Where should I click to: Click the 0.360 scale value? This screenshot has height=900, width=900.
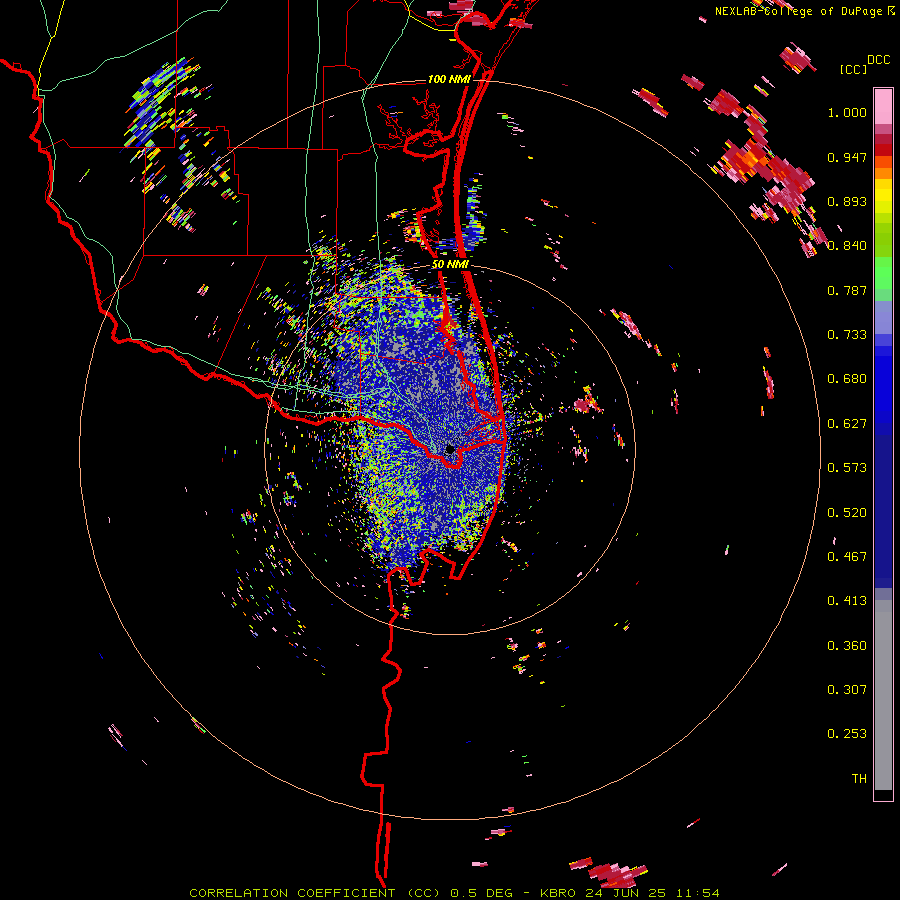coord(847,646)
